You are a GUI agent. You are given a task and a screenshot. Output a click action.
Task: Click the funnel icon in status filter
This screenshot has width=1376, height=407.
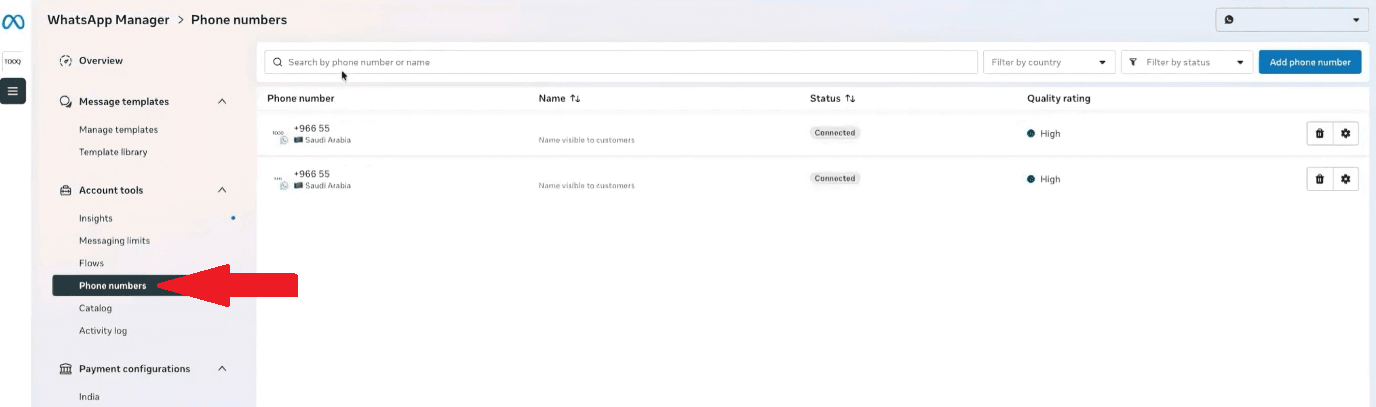coord(1133,62)
